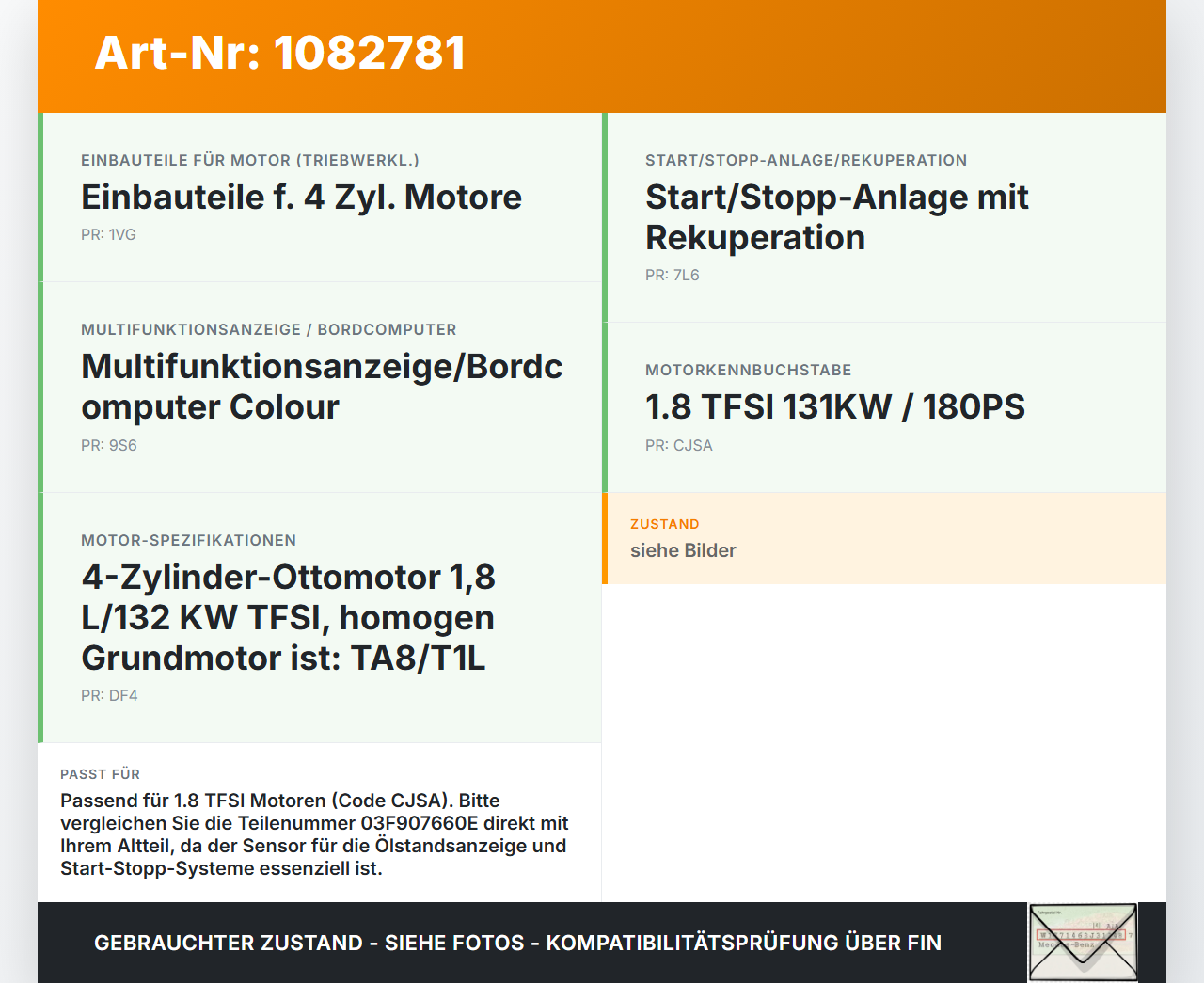The height and width of the screenshot is (984, 1204).
Task: Select the '1.8 TFSI 131KW / 180PS' value
Action: 835,406
